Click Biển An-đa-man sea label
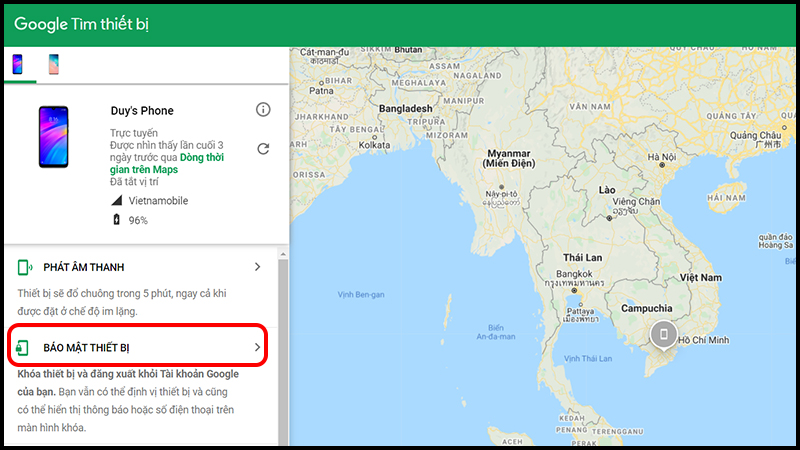This screenshot has width=800, height=450. [495, 332]
